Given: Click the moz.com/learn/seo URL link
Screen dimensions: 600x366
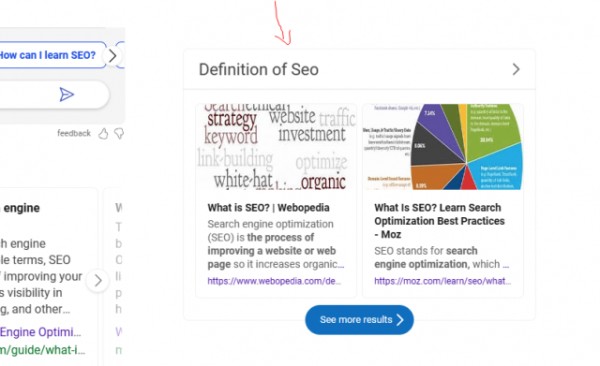Looking at the screenshot, I should tap(442, 281).
